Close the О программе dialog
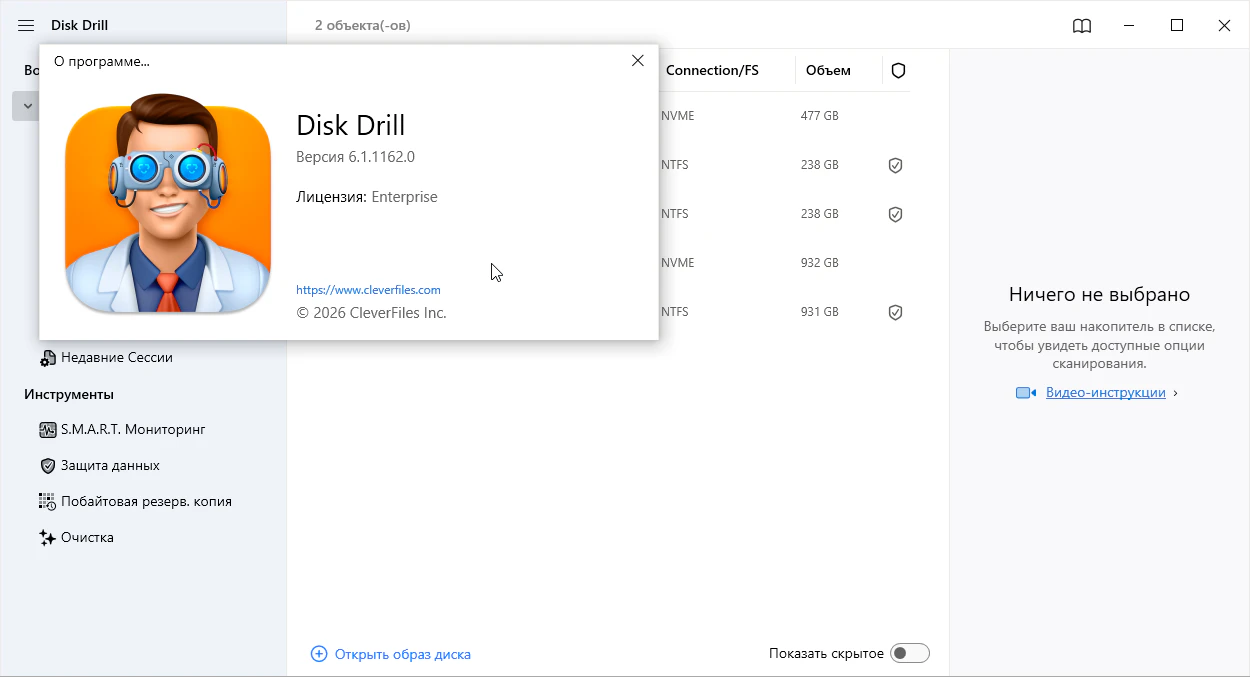This screenshot has height=677, width=1250. (x=638, y=61)
